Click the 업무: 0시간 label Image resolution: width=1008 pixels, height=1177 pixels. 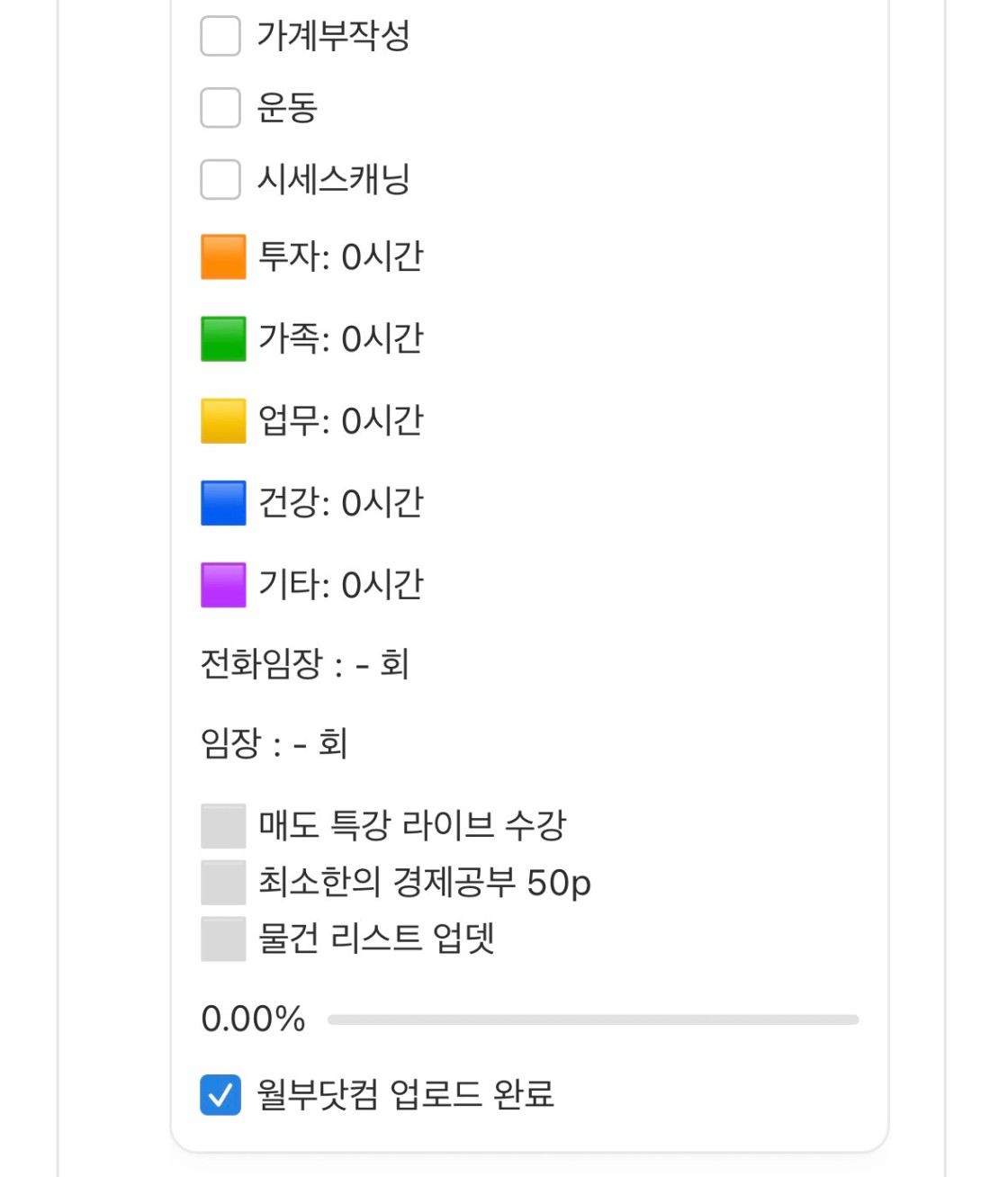[340, 421]
